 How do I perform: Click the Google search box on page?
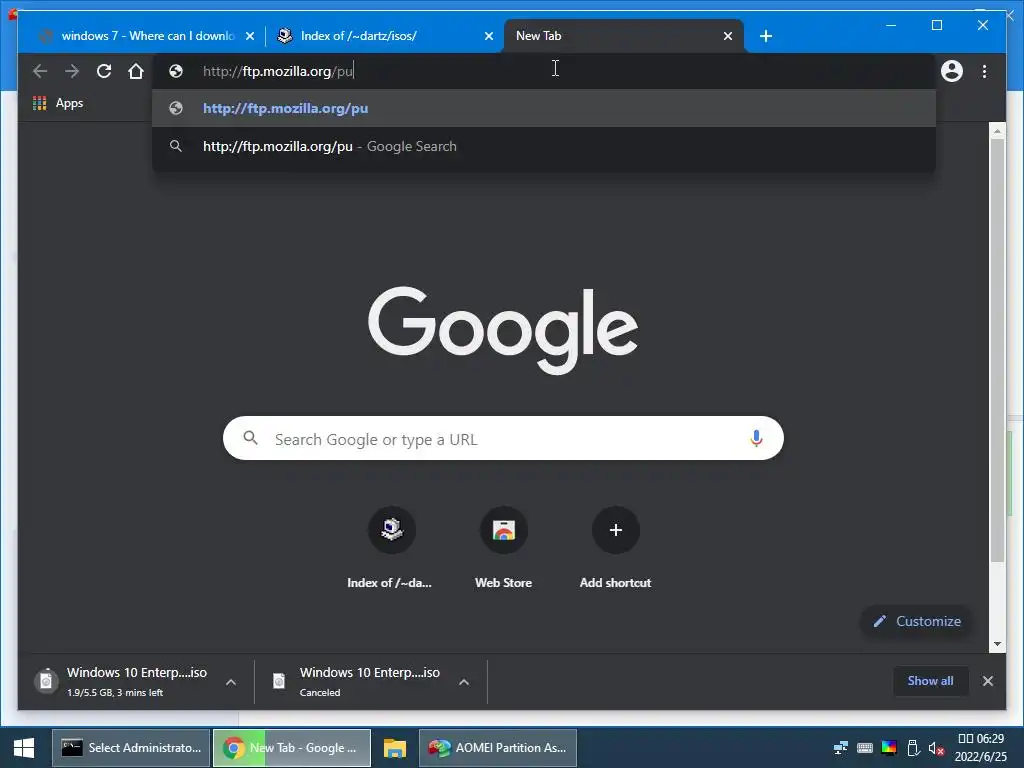coord(503,438)
